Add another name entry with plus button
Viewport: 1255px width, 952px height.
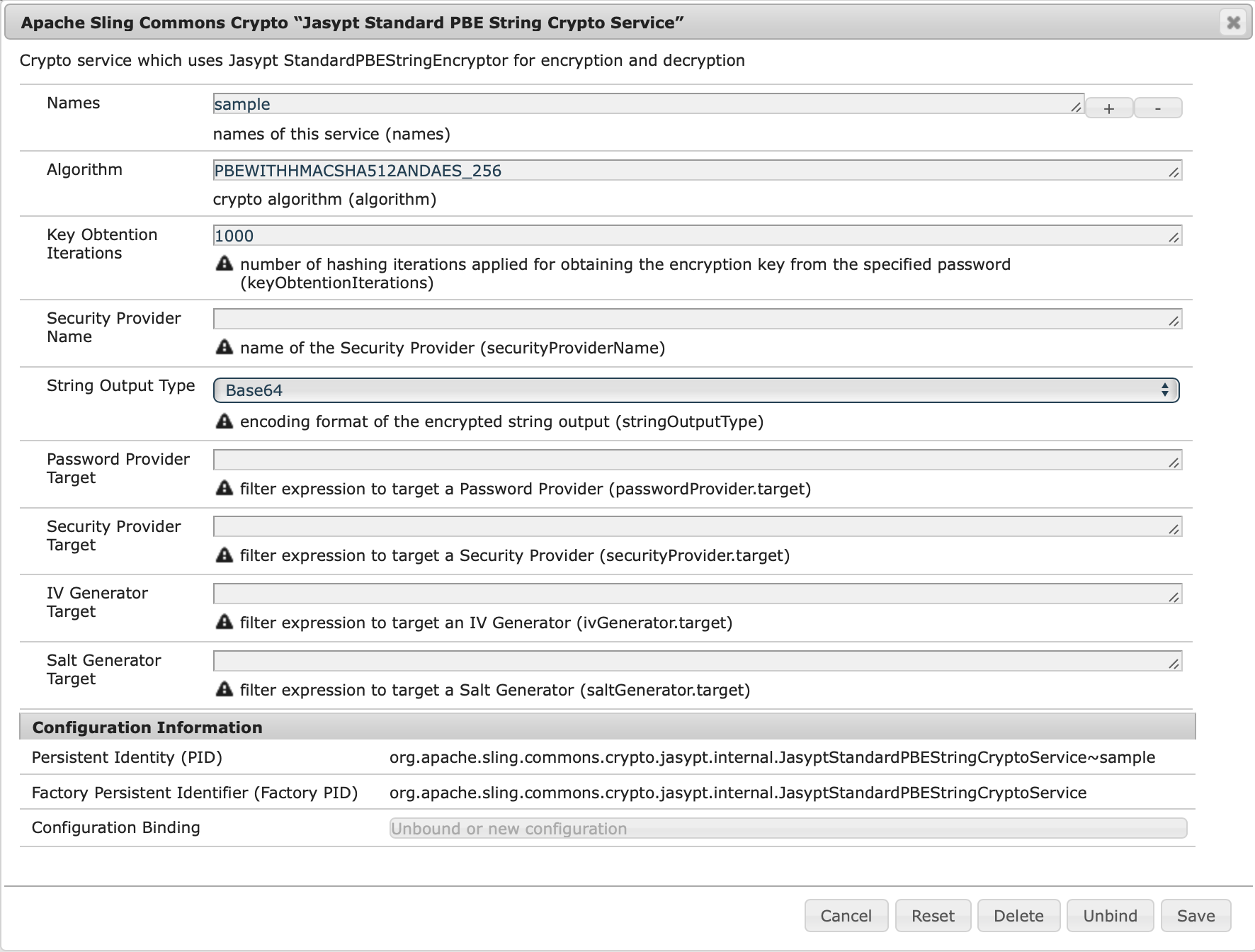1108,108
